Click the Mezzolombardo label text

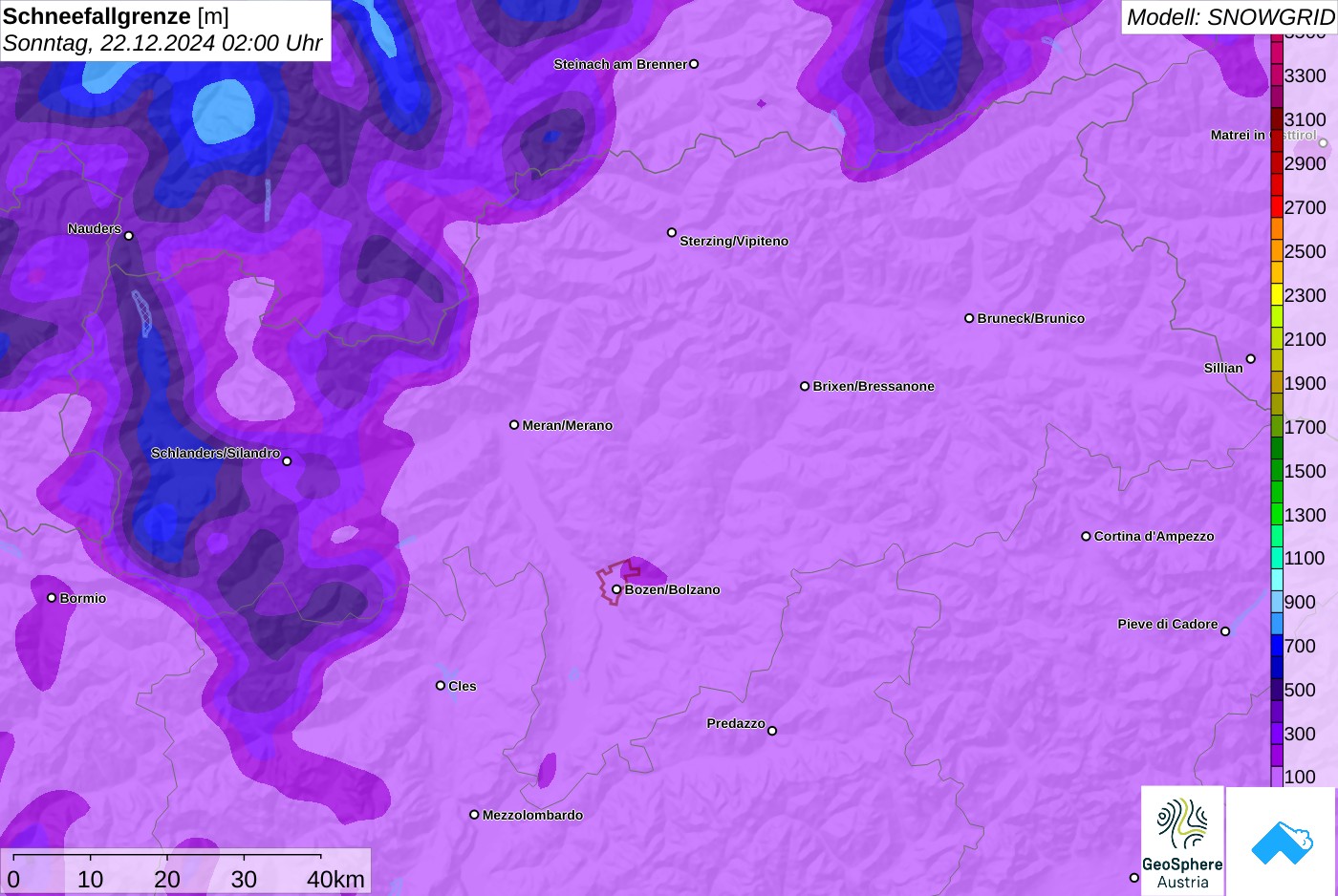point(532,815)
